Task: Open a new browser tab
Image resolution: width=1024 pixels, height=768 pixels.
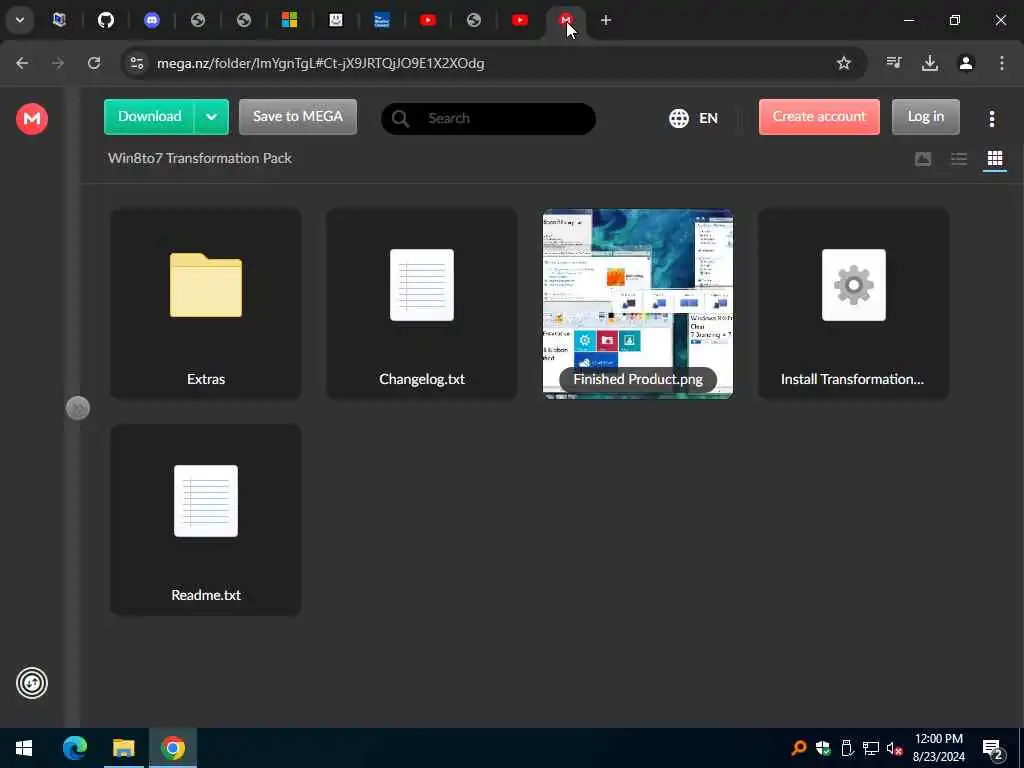Action: [x=605, y=20]
